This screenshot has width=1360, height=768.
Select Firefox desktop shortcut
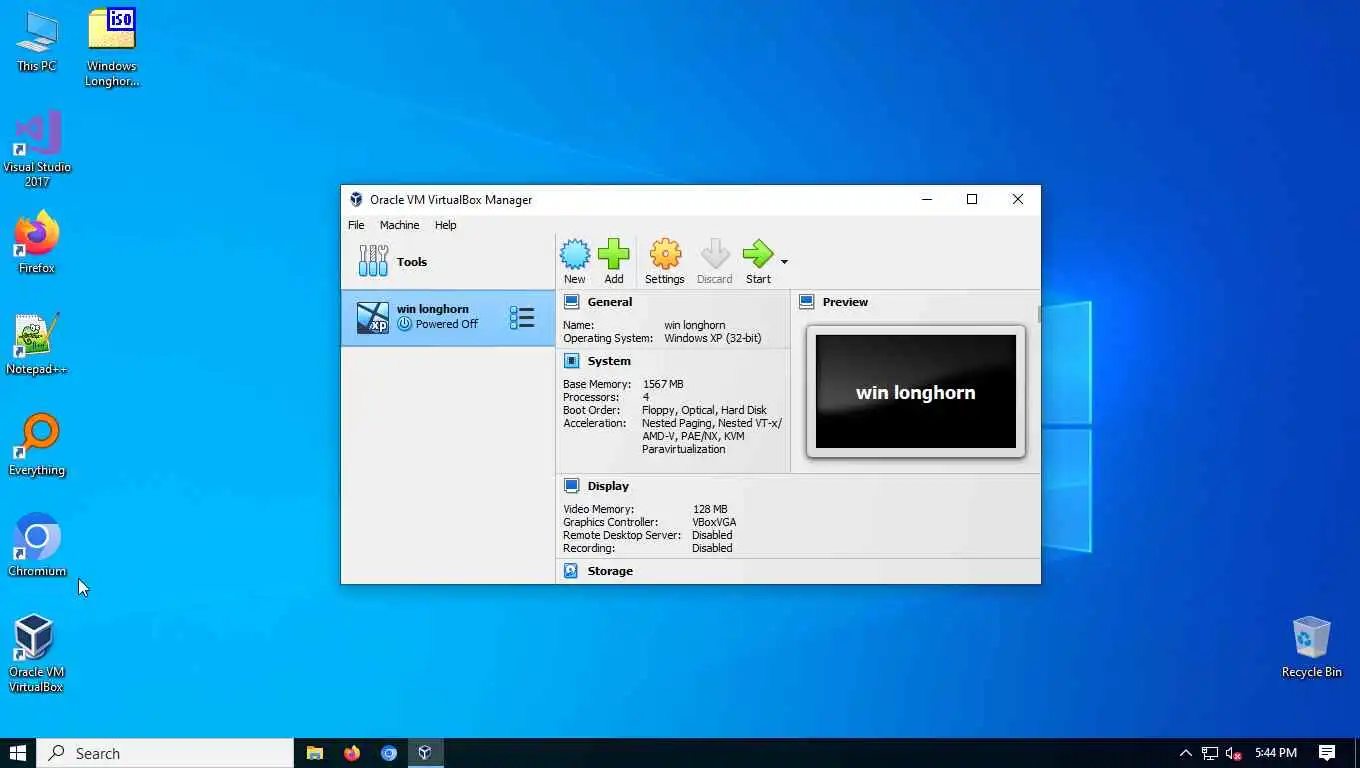(x=37, y=242)
